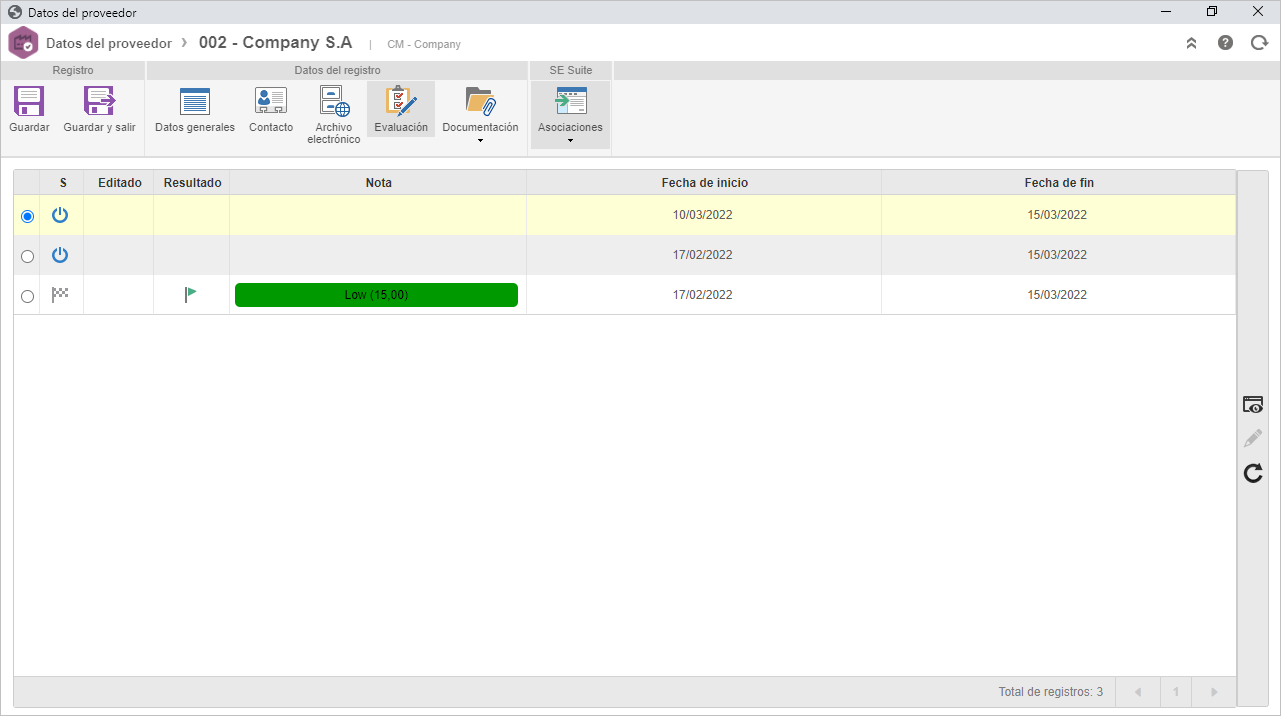The width and height of the screenshot is (1281, 716).
Task: Minimize the Datos del proveedor window
Action: 1166,12
